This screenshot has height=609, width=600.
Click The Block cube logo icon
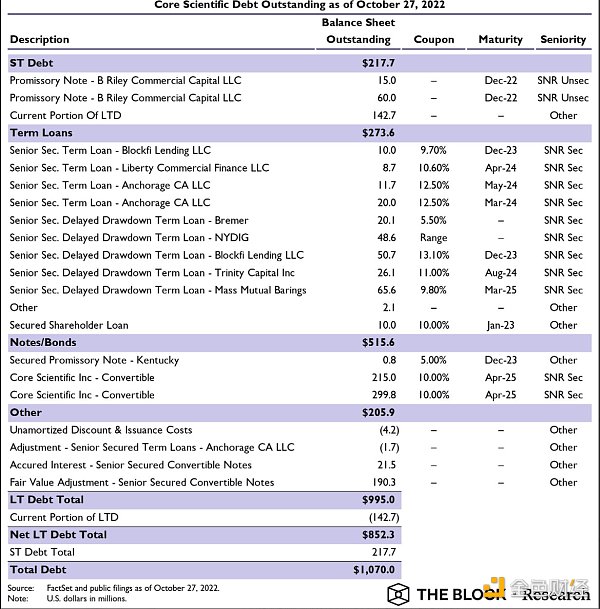click(x=399, y=593)
